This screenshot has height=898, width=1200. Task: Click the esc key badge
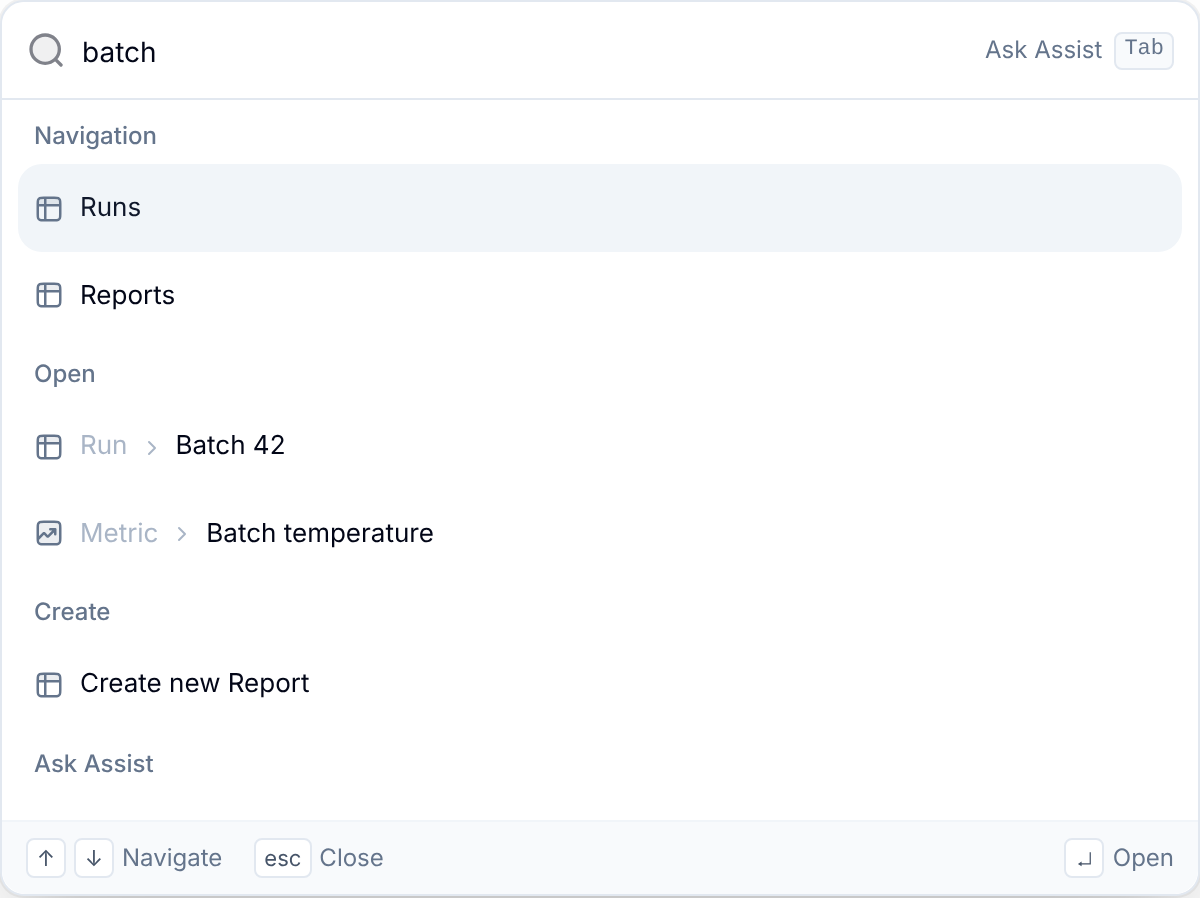(x=283, y=858)
